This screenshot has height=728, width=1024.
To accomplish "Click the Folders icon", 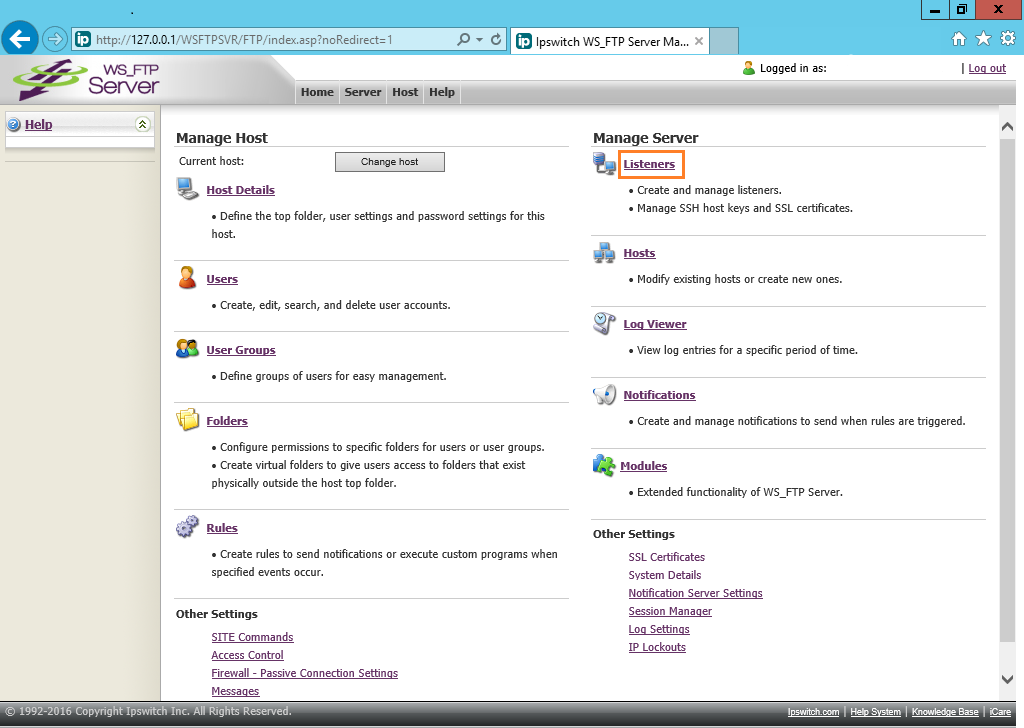I will tap(187, 420).
